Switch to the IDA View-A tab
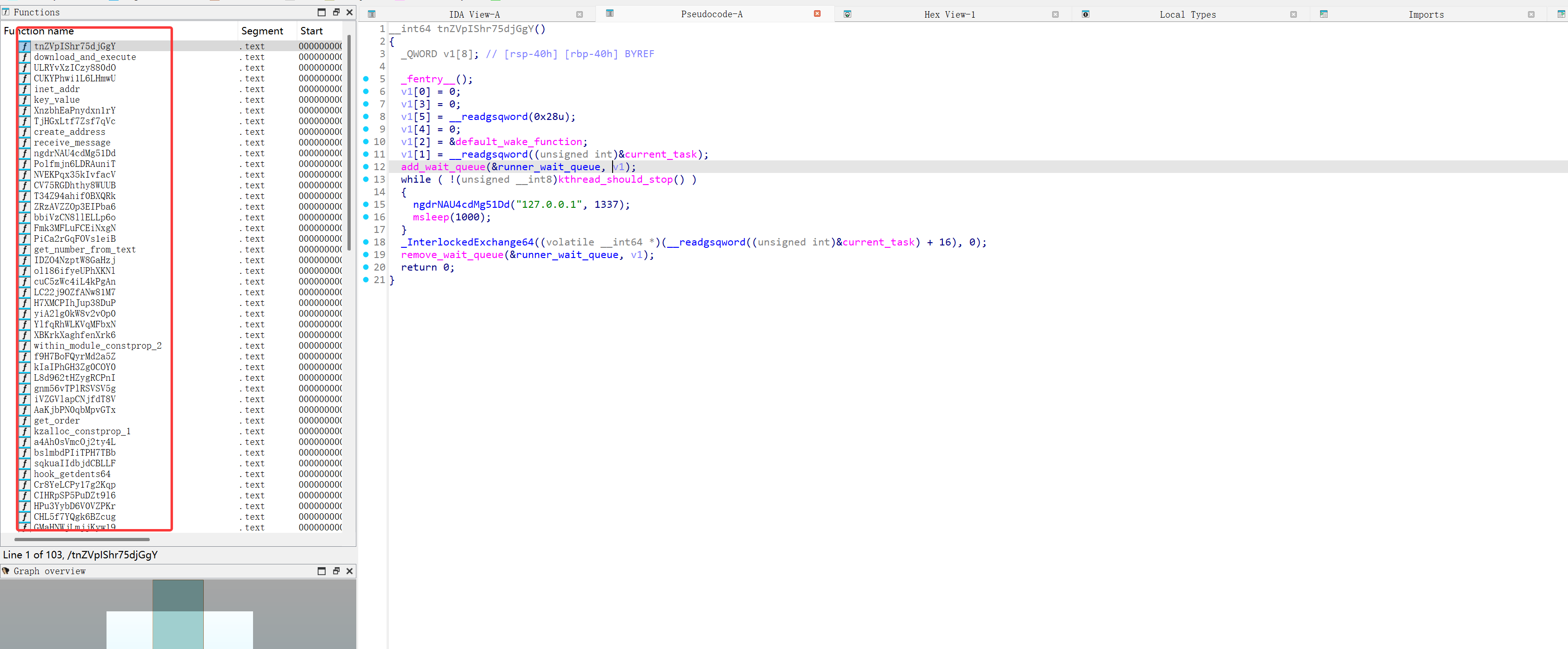This screenshot has width=1568, height=649. click(x=474, y=14)
